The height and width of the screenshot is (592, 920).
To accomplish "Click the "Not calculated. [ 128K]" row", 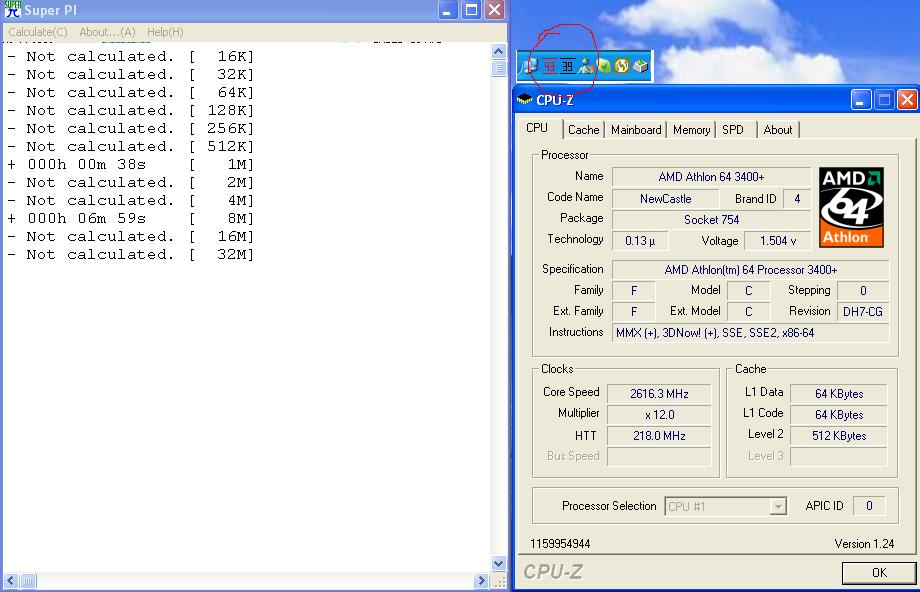I will click(x=131, y=110).
